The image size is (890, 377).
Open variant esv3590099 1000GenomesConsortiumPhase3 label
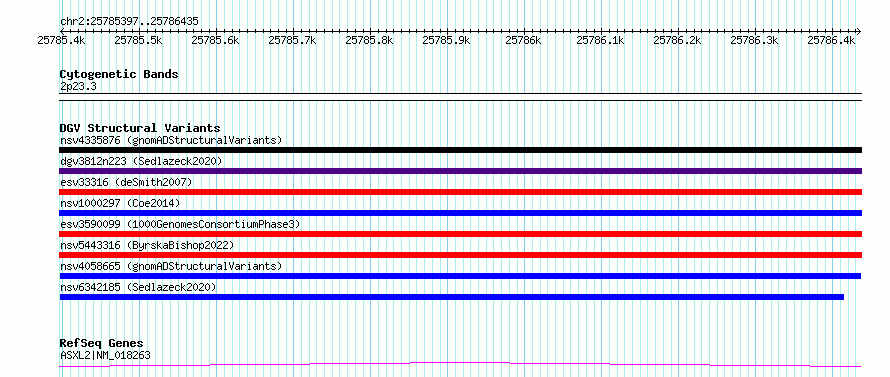[180, 224]
